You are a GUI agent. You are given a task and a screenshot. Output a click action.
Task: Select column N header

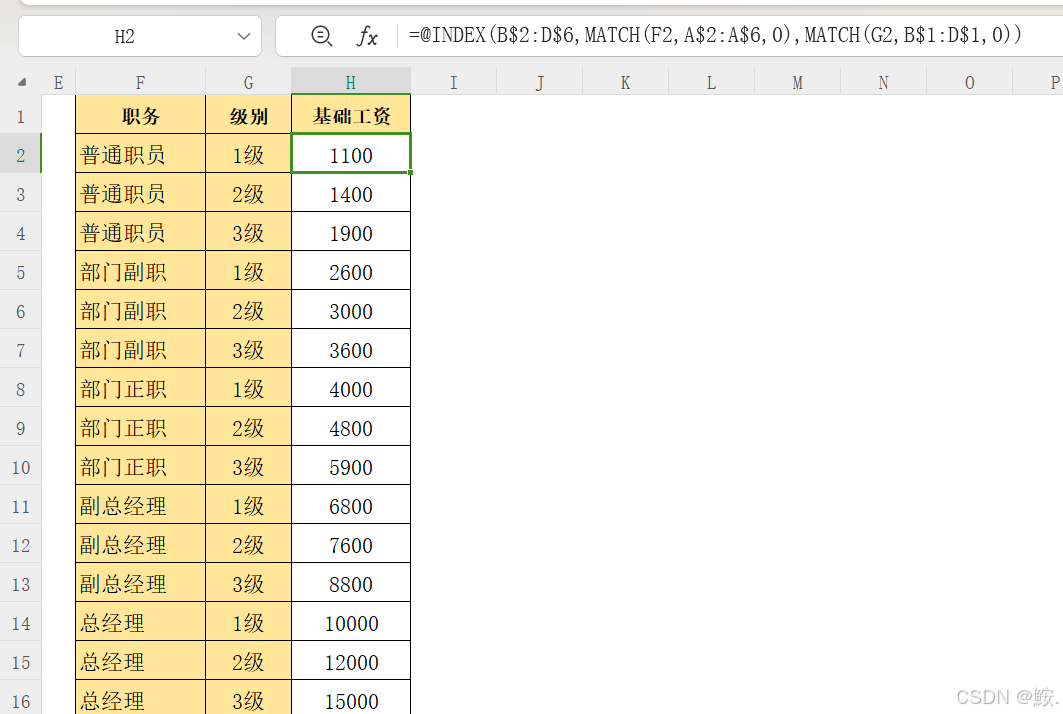point(884,82)
